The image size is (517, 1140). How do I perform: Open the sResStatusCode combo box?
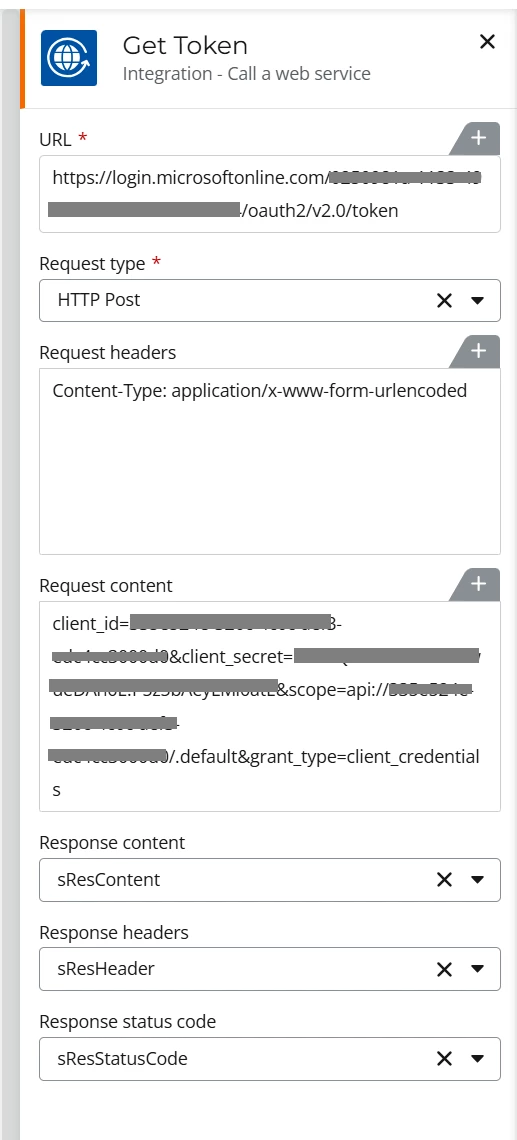[270, 1059]
